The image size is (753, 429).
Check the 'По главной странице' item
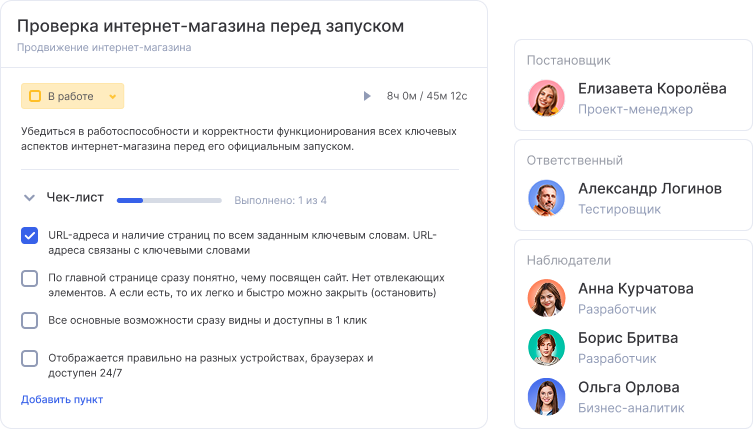coord(30,279)
